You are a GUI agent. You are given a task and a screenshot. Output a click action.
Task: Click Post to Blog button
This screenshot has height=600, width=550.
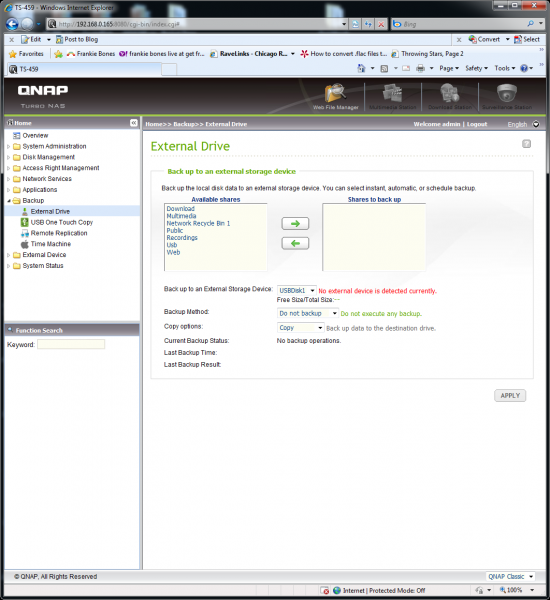[x=77, y=39]
